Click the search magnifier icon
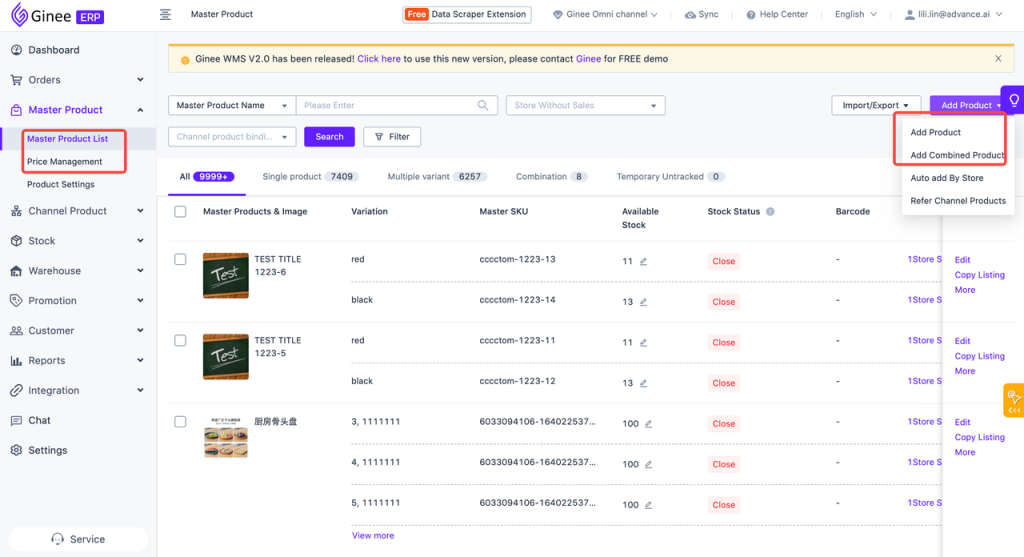This screenshot has width=1024, height=557. [x=483, y=105]
